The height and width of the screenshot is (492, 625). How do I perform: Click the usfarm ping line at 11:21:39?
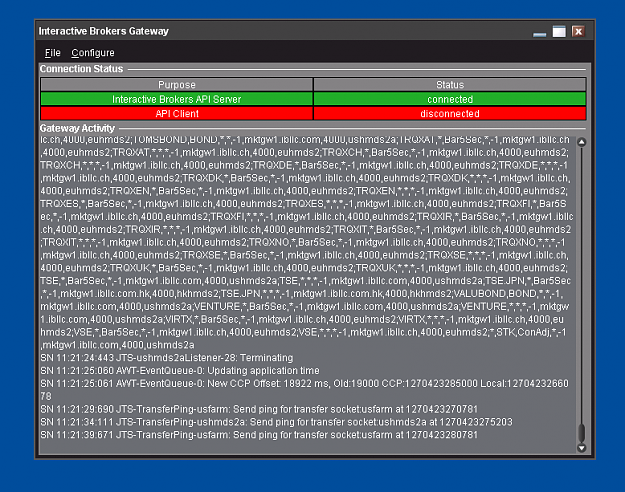tap(259, 435)
